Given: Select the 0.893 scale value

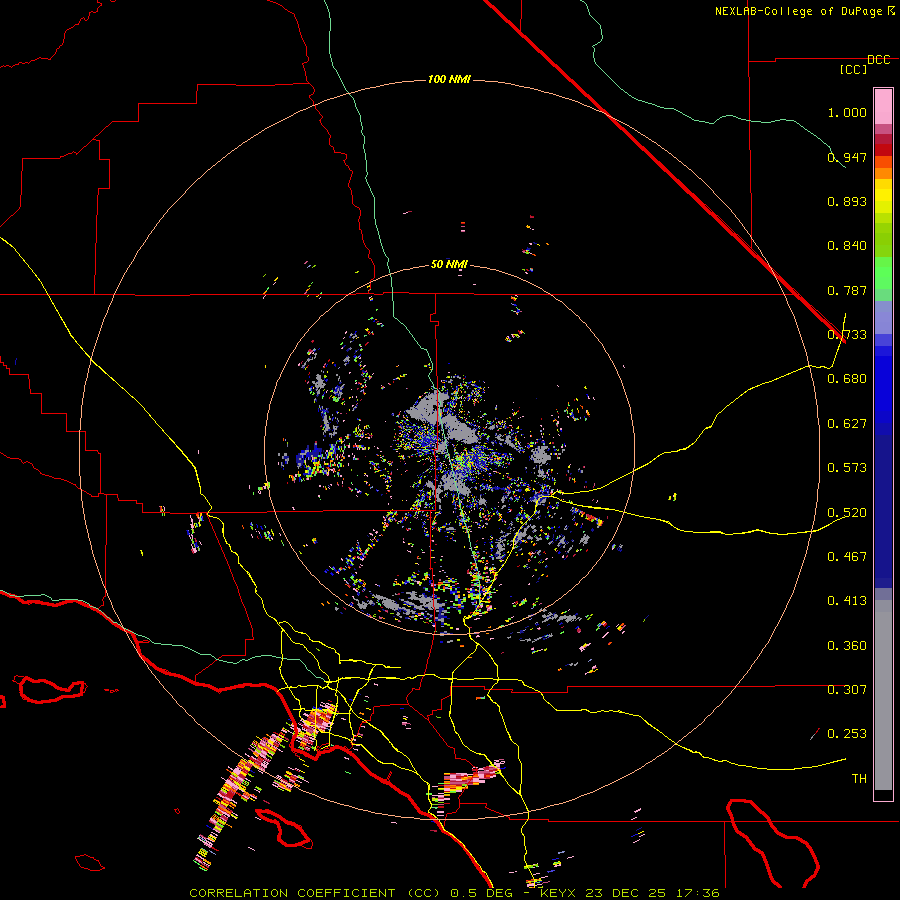Looking at the screenshot, I should click(847, 201).
